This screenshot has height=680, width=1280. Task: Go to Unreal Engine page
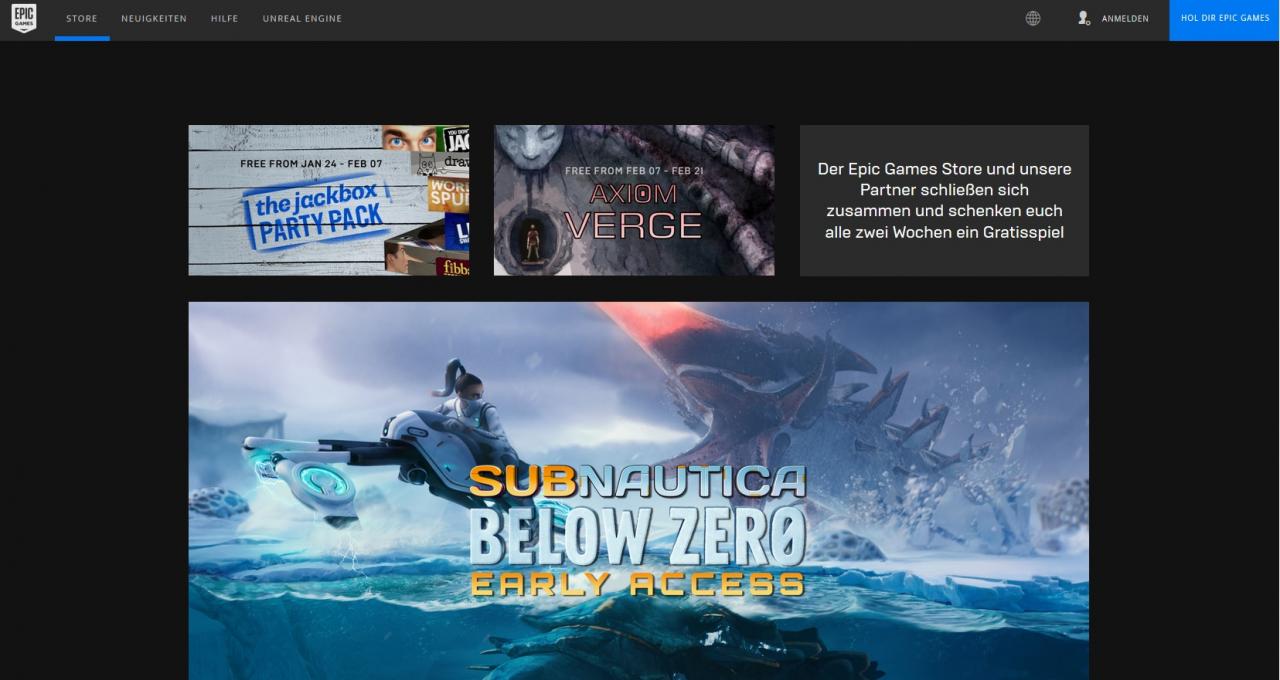(302, 19)
